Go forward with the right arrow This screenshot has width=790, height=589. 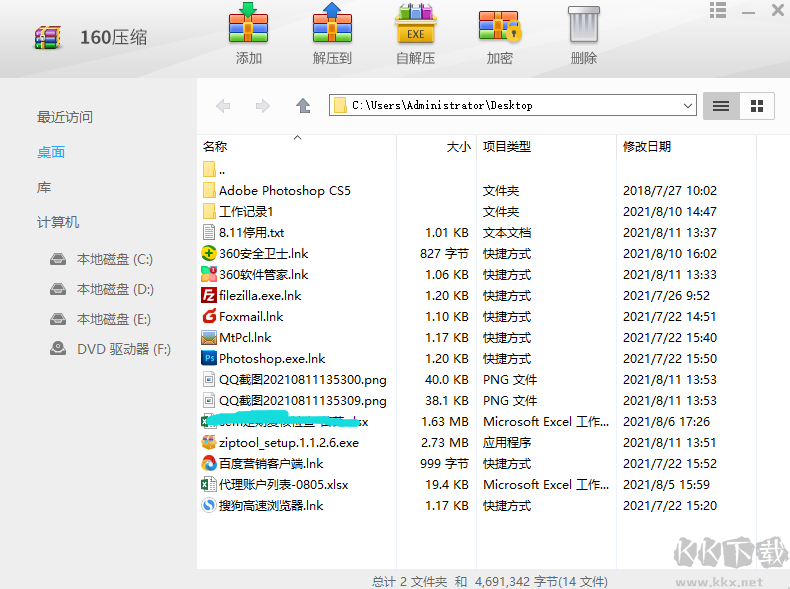pyautogui.click(x=262, y=106)
